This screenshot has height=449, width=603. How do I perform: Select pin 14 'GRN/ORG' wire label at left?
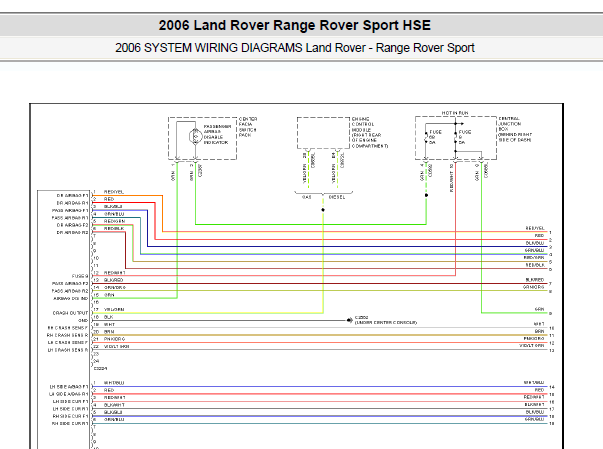tap(115, 288)
